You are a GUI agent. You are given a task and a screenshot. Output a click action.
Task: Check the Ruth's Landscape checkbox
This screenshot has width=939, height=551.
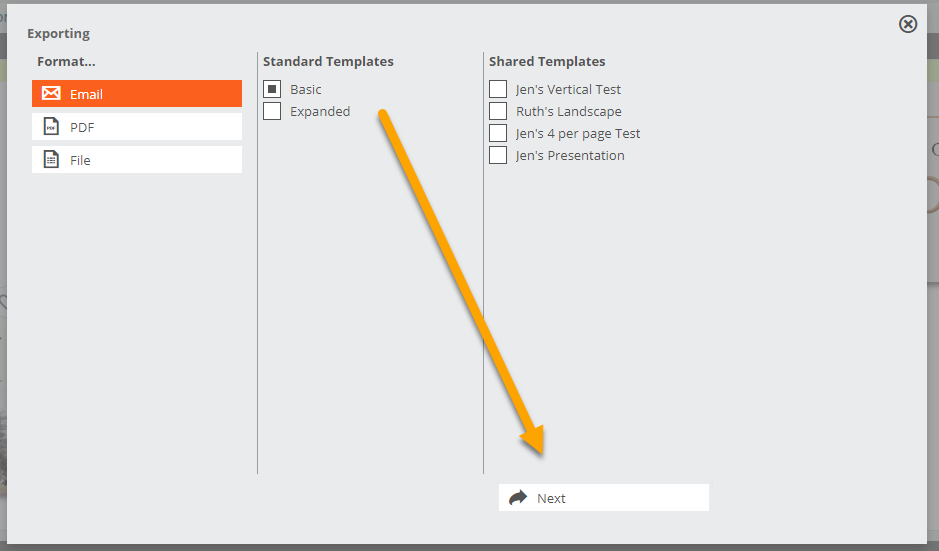click(498, 111)
